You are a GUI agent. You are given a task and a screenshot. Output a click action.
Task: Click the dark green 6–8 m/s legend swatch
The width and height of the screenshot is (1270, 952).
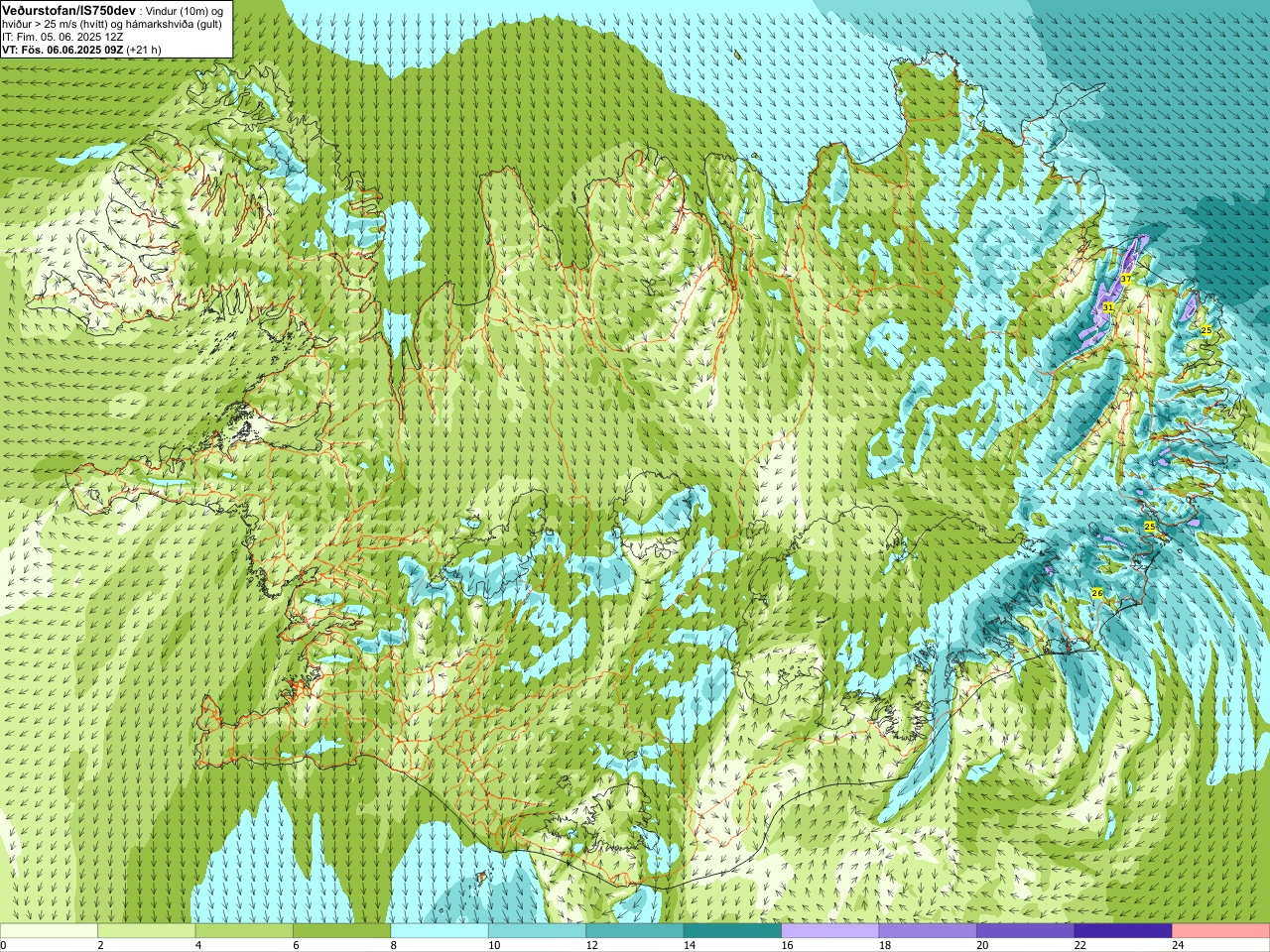pyautogui.click(x=342, y=931)
